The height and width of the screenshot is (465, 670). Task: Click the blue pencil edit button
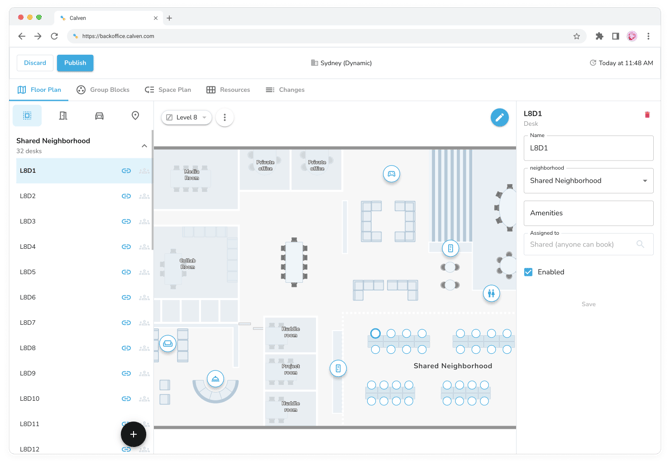499,117
